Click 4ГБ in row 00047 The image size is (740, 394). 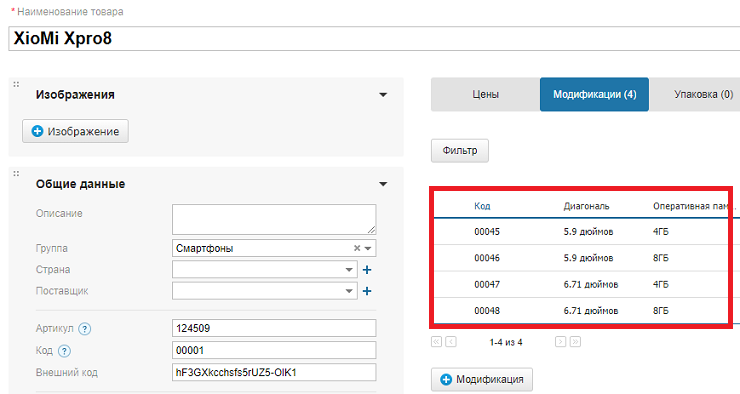tap(661, 285)
